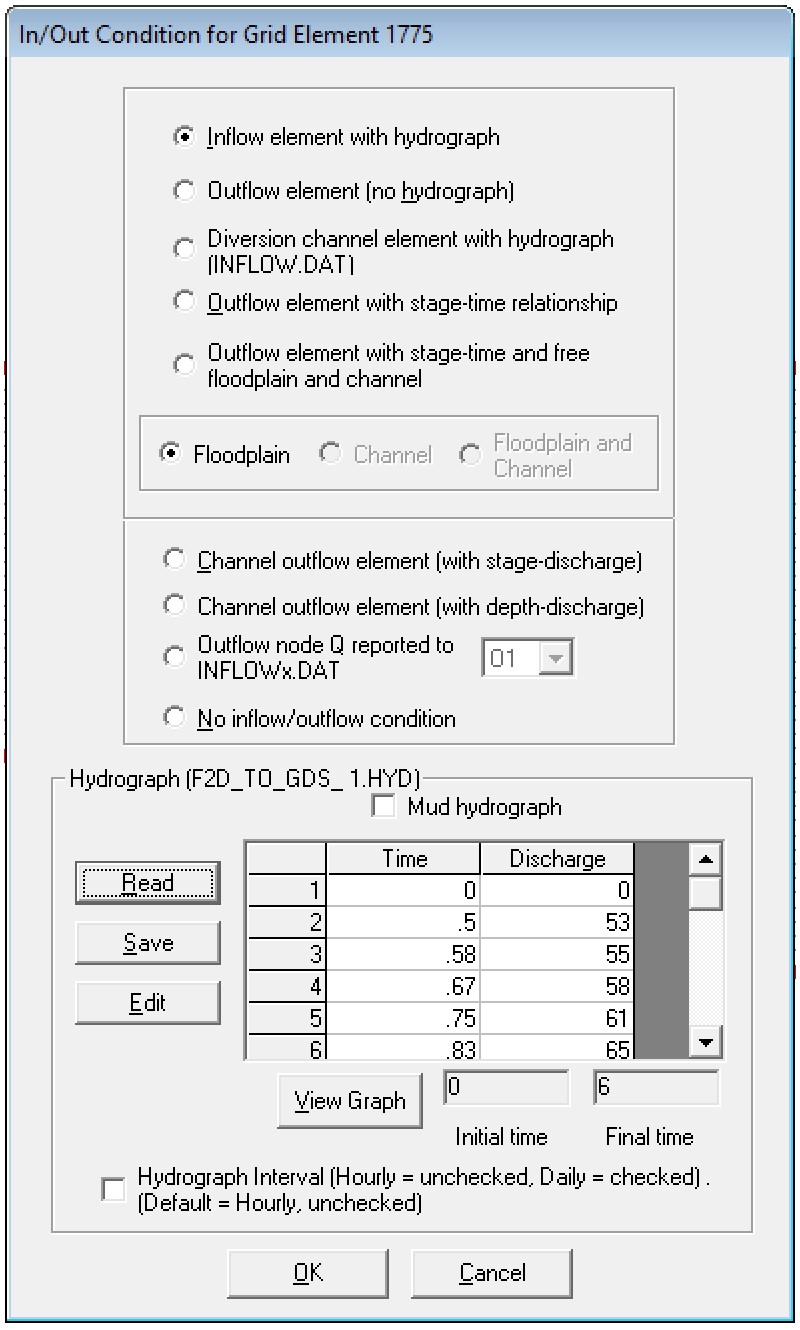
Task: Select Outflow element with stage-time relationship
Action: (184, 302)
